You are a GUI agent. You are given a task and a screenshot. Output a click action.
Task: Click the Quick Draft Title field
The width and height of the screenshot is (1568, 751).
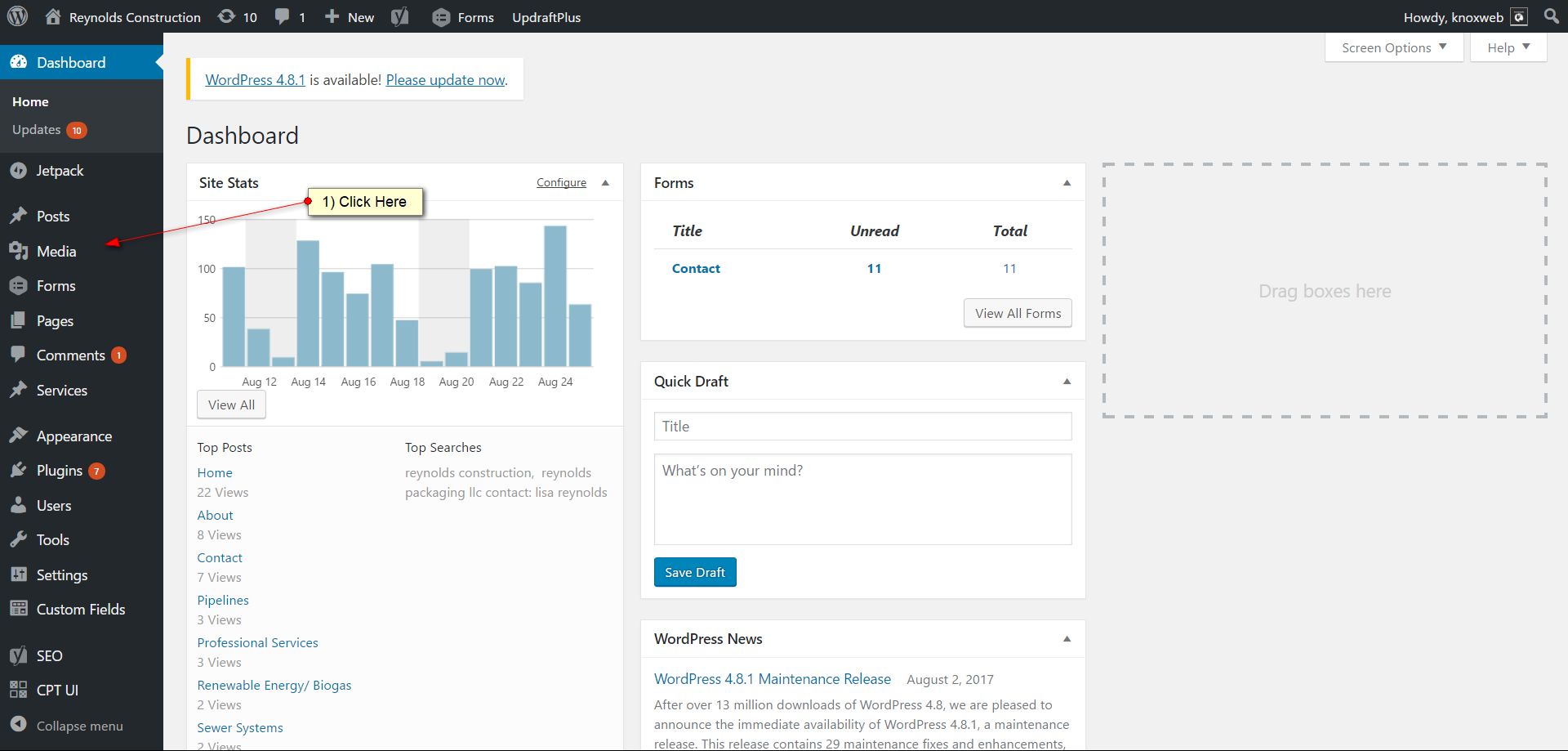862,427
